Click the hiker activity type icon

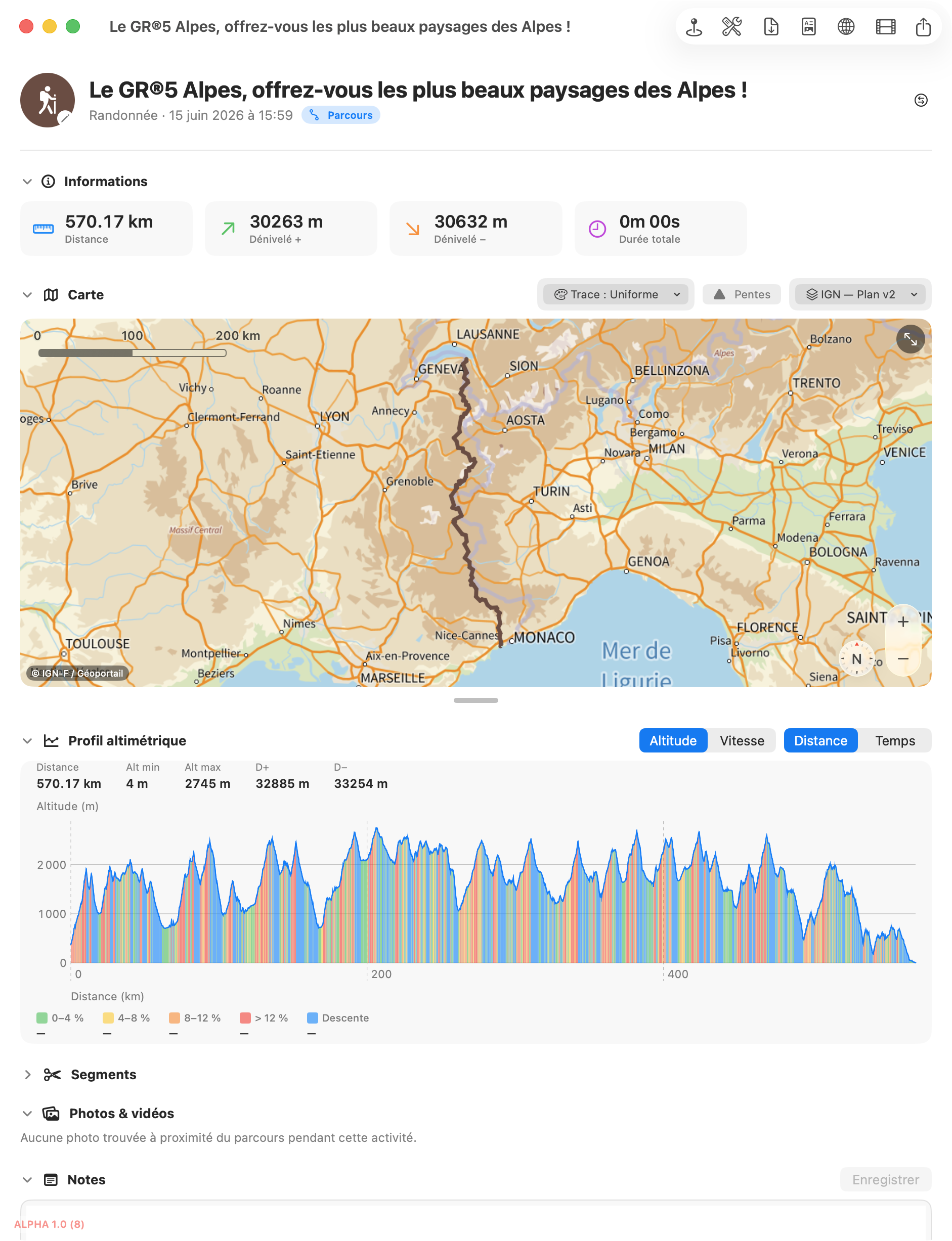tap(48, 100)
